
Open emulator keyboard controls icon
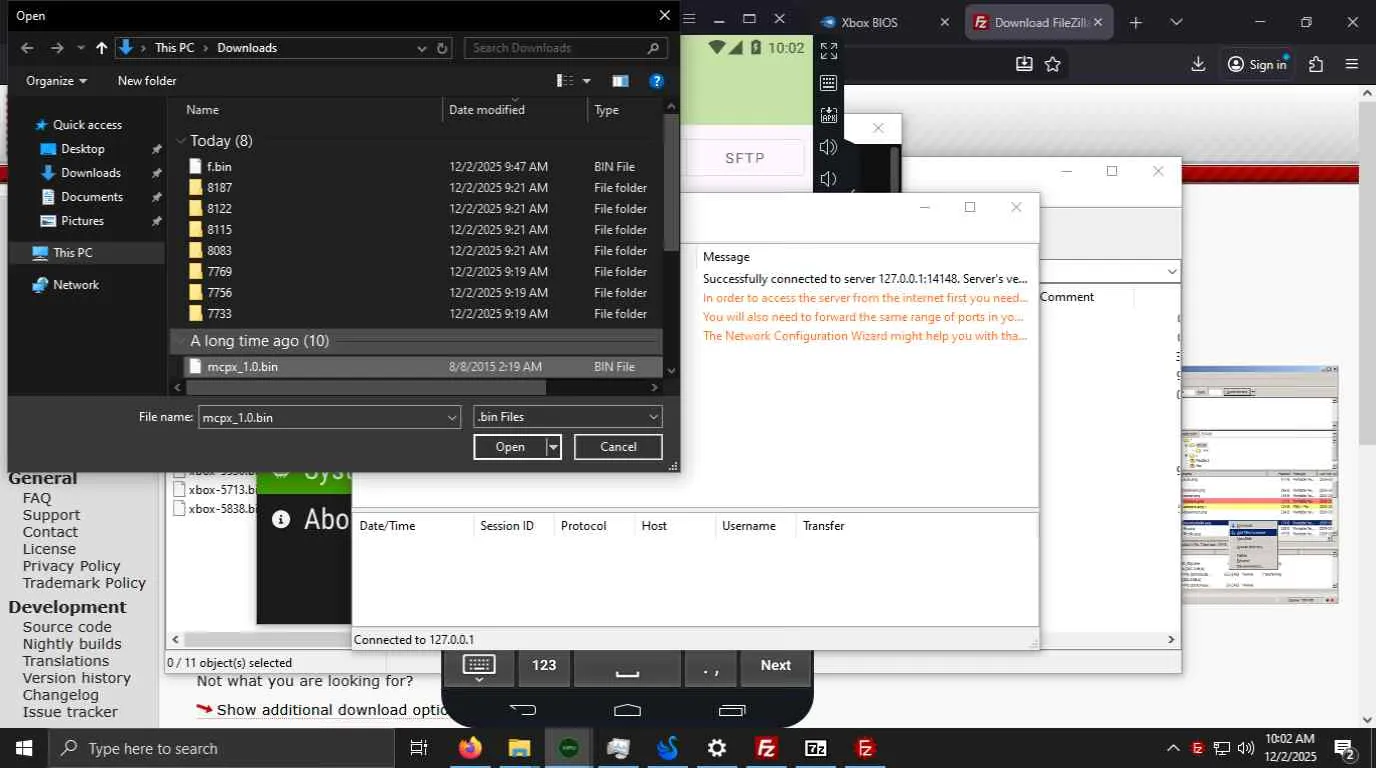pyautogui.click(x=828, y=83)
